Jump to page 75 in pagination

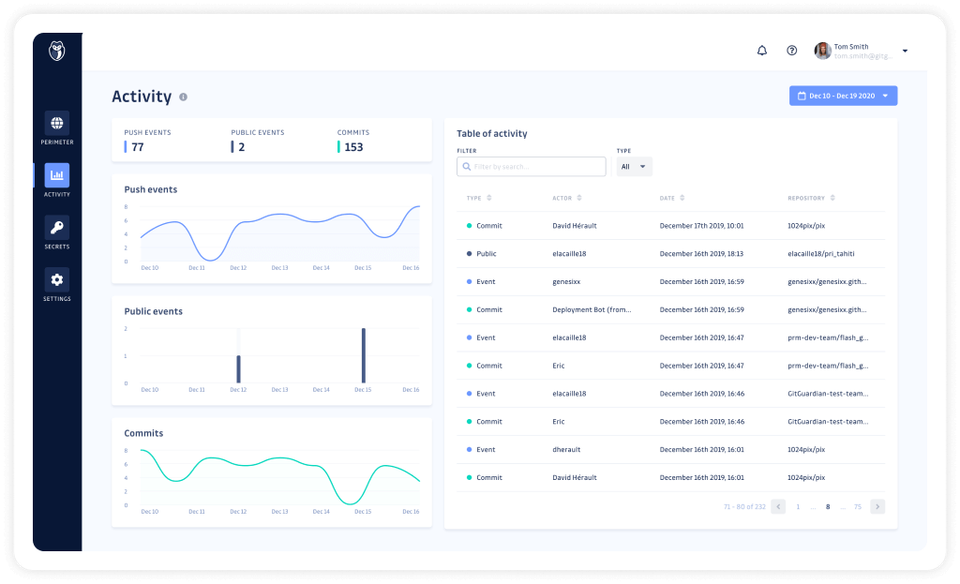[856, 506]
